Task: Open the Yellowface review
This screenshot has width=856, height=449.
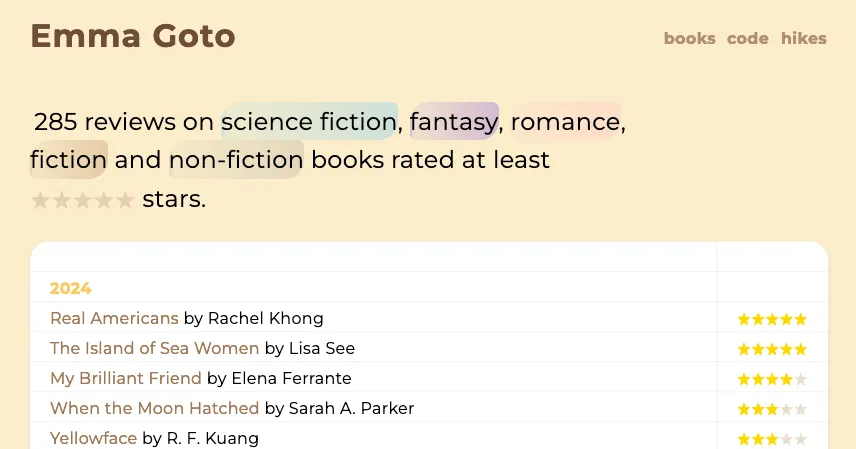Action: pyautogui.click(x=93, y=438)
